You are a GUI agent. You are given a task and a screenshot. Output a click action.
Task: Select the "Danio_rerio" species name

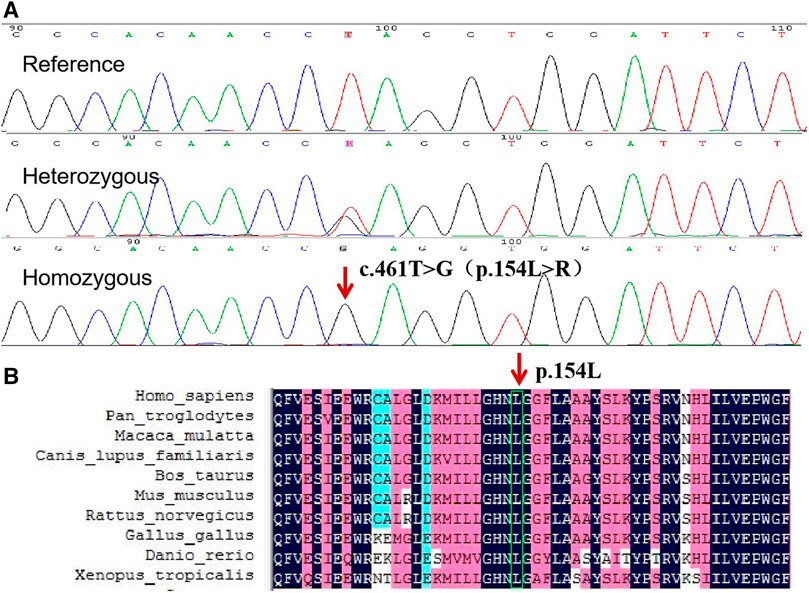point(200,556)
